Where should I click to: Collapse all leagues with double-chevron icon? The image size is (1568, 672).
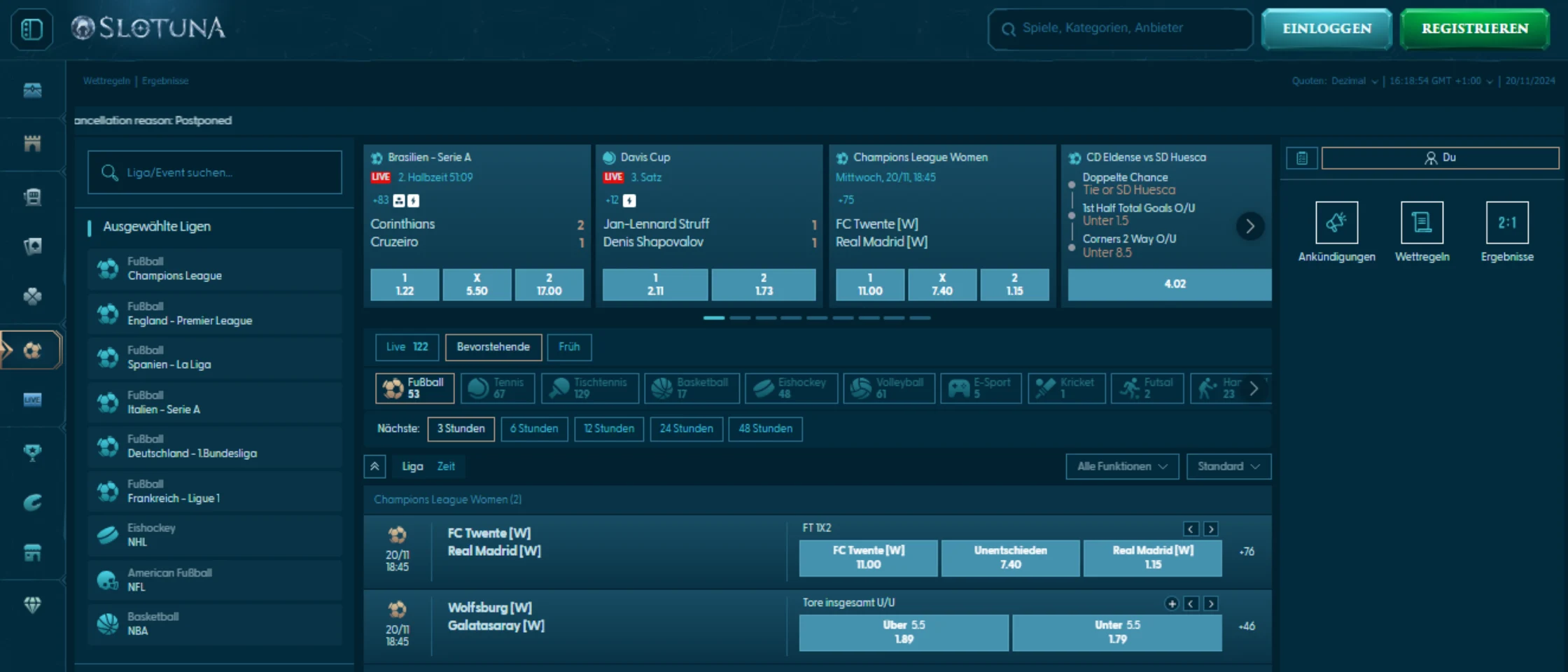(x=374, y=466)
